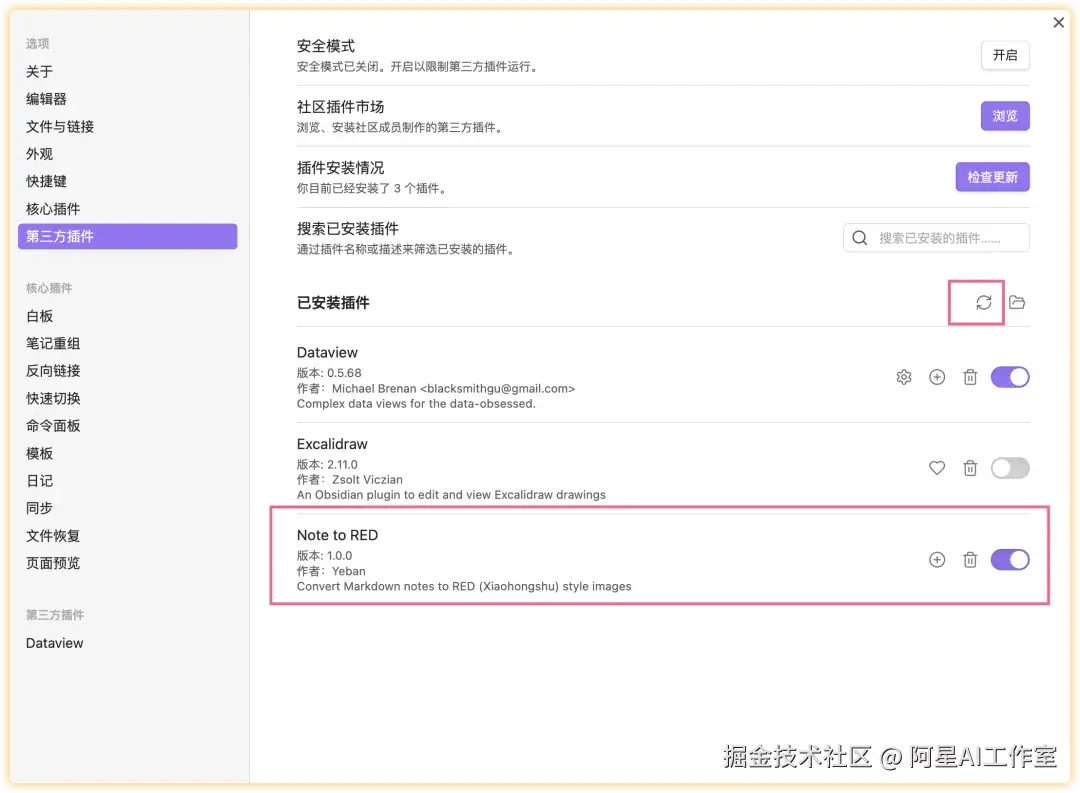This screenshot has width=1080, height=793.
Task: Delete the Dataview plugin
Action: pos(970,377)
